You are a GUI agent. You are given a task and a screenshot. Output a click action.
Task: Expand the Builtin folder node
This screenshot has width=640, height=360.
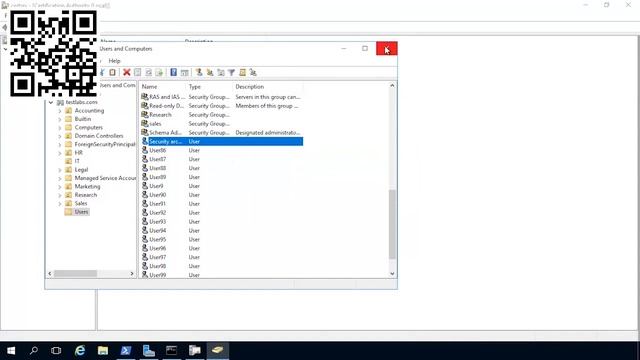pyautogui.click(x=60, y=119)
